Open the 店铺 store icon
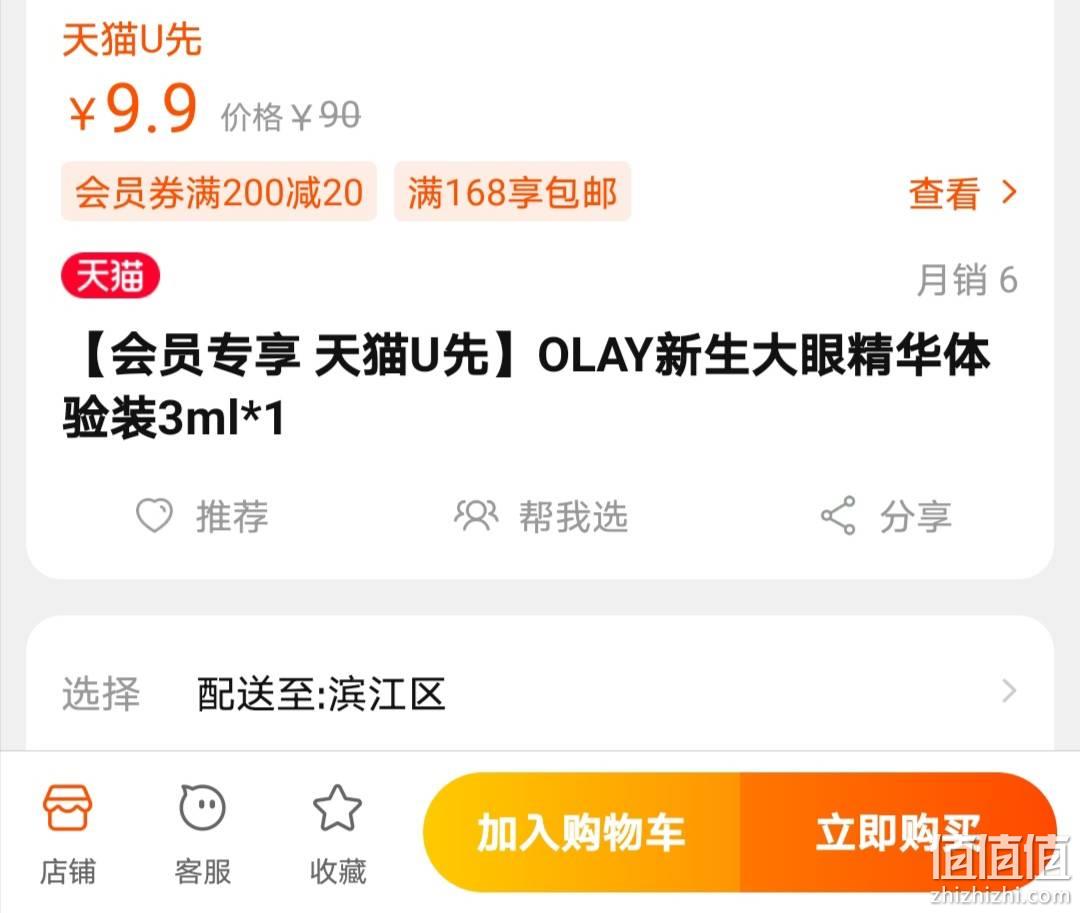This screenshot has height=913, width=1080. 67,808
